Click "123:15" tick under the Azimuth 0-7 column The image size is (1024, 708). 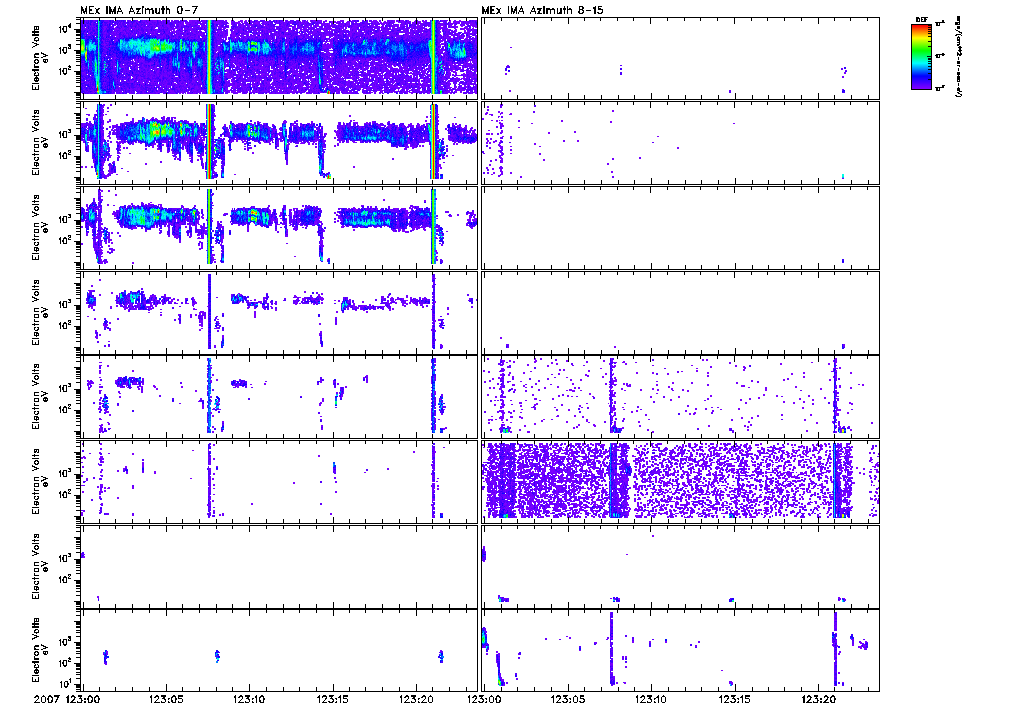pos(334,699)
